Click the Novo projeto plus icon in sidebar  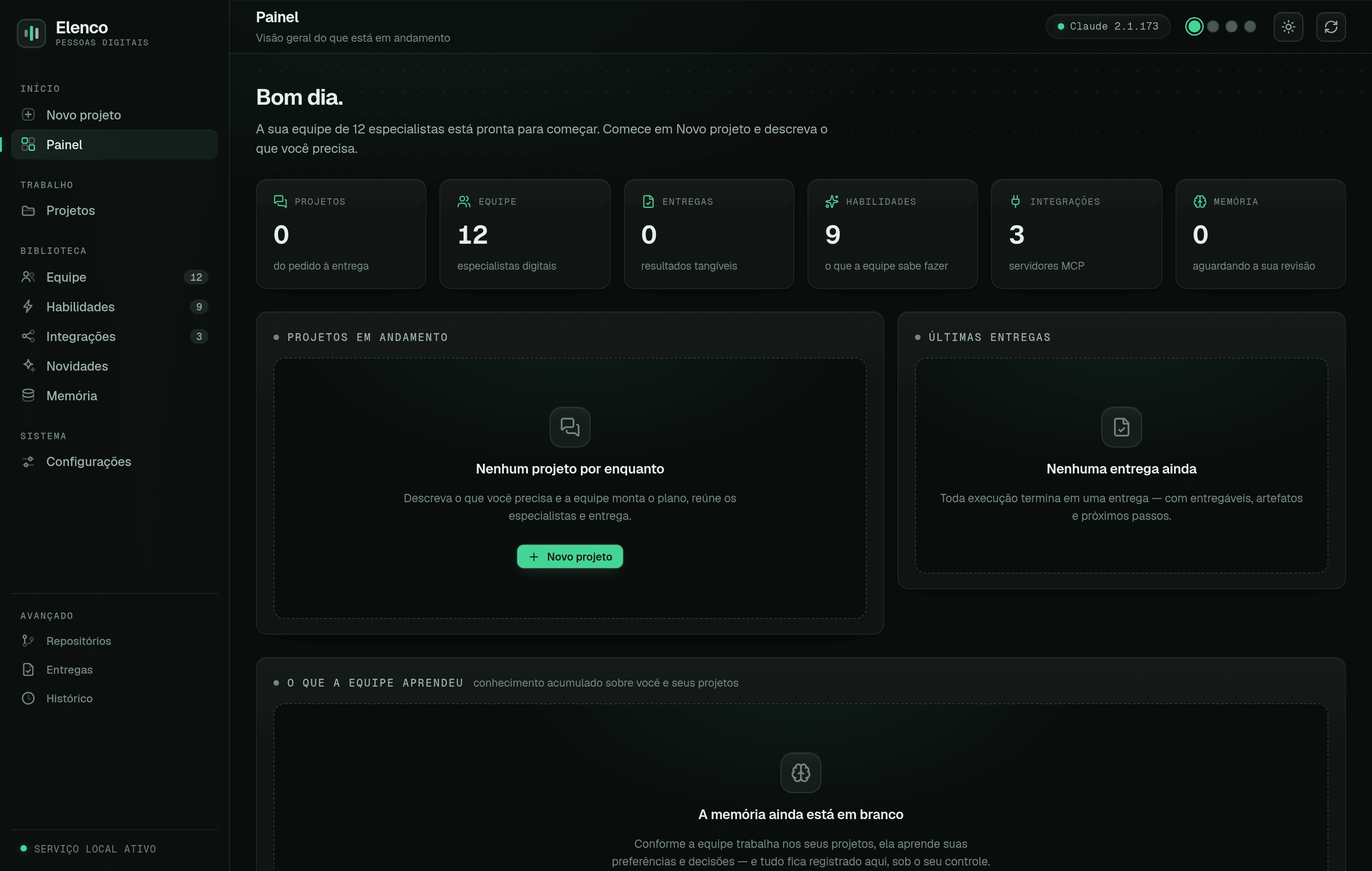[28, 114]
